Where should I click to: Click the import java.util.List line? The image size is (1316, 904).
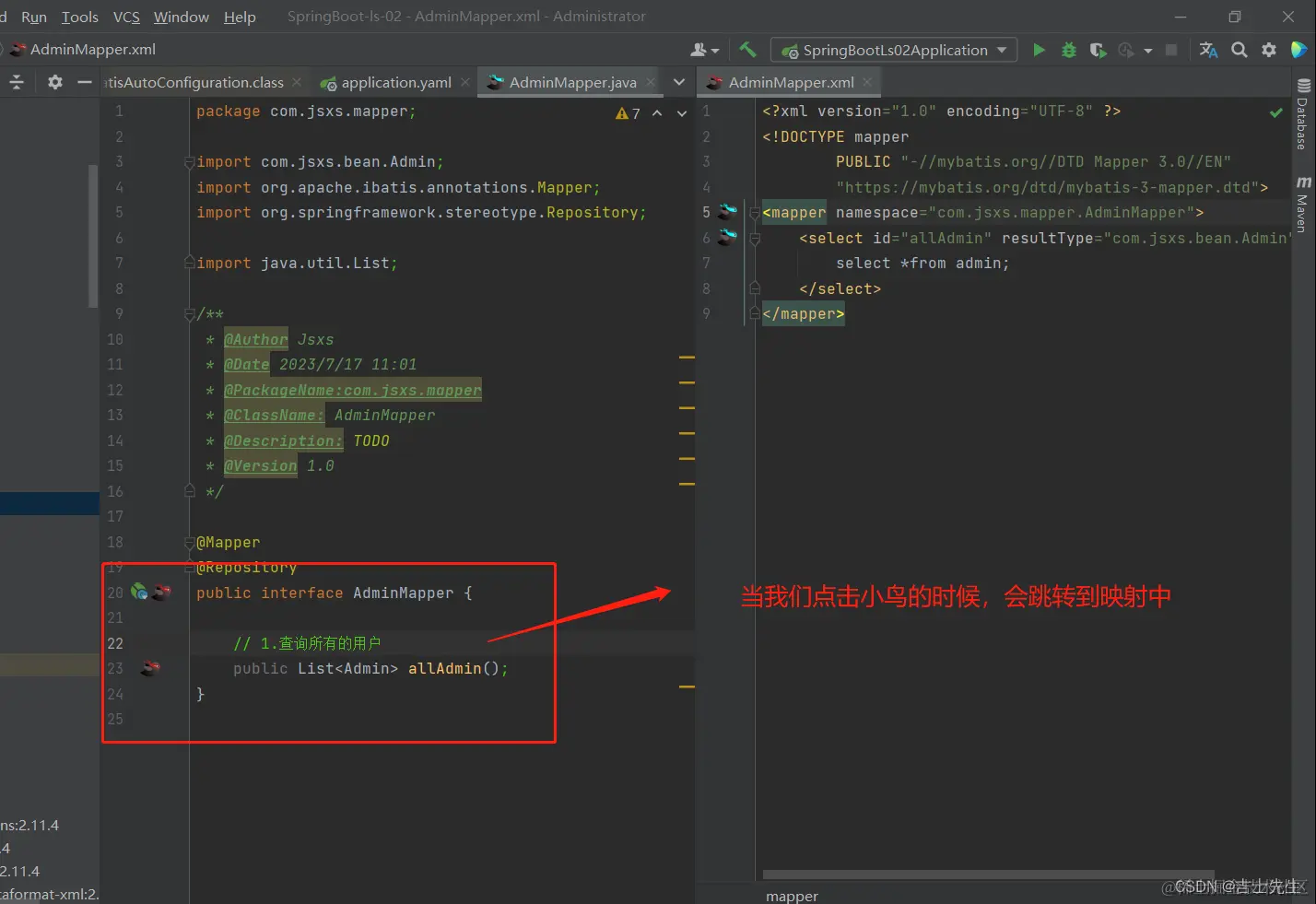(x=297, y=264)
